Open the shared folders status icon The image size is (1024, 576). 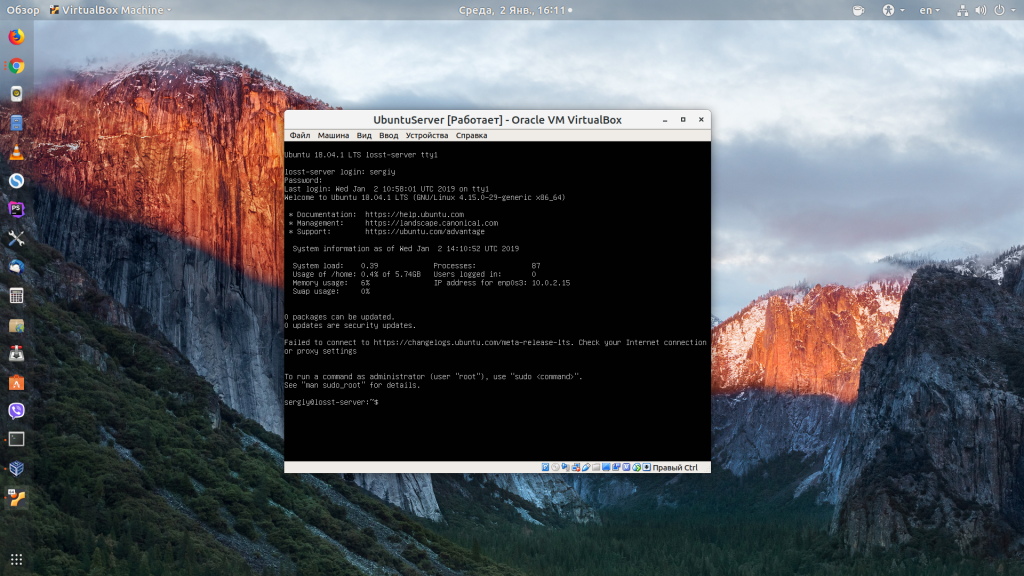pyautogui.click(x=594, y=466)
